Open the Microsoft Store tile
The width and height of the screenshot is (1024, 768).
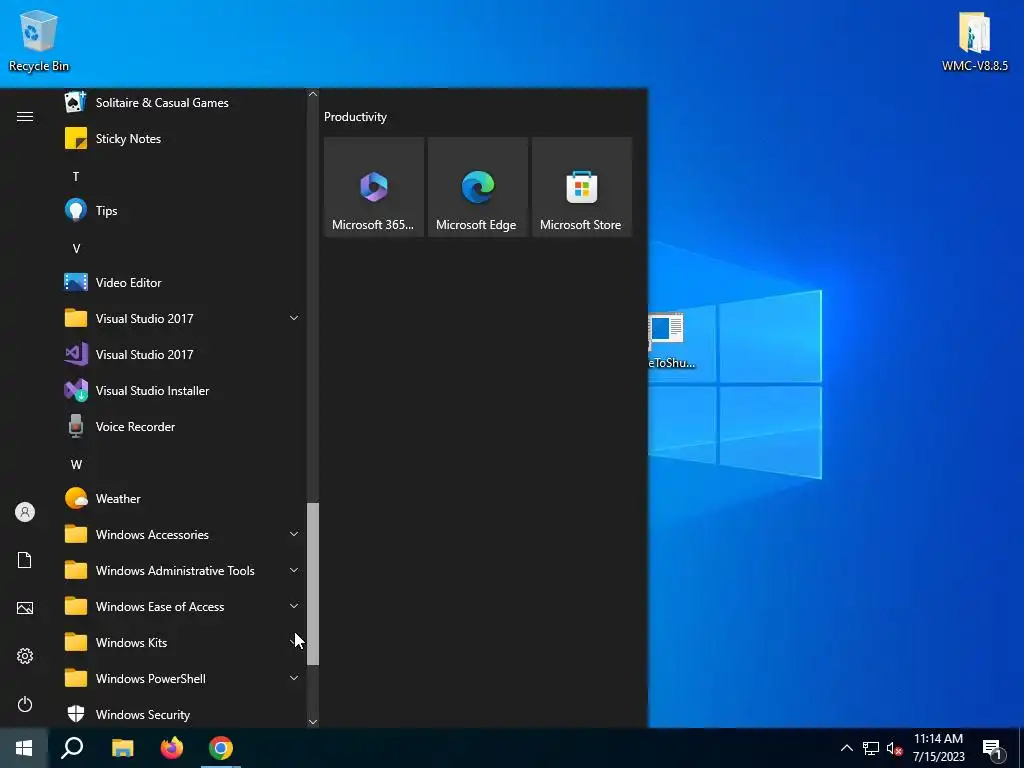(581, 187)
